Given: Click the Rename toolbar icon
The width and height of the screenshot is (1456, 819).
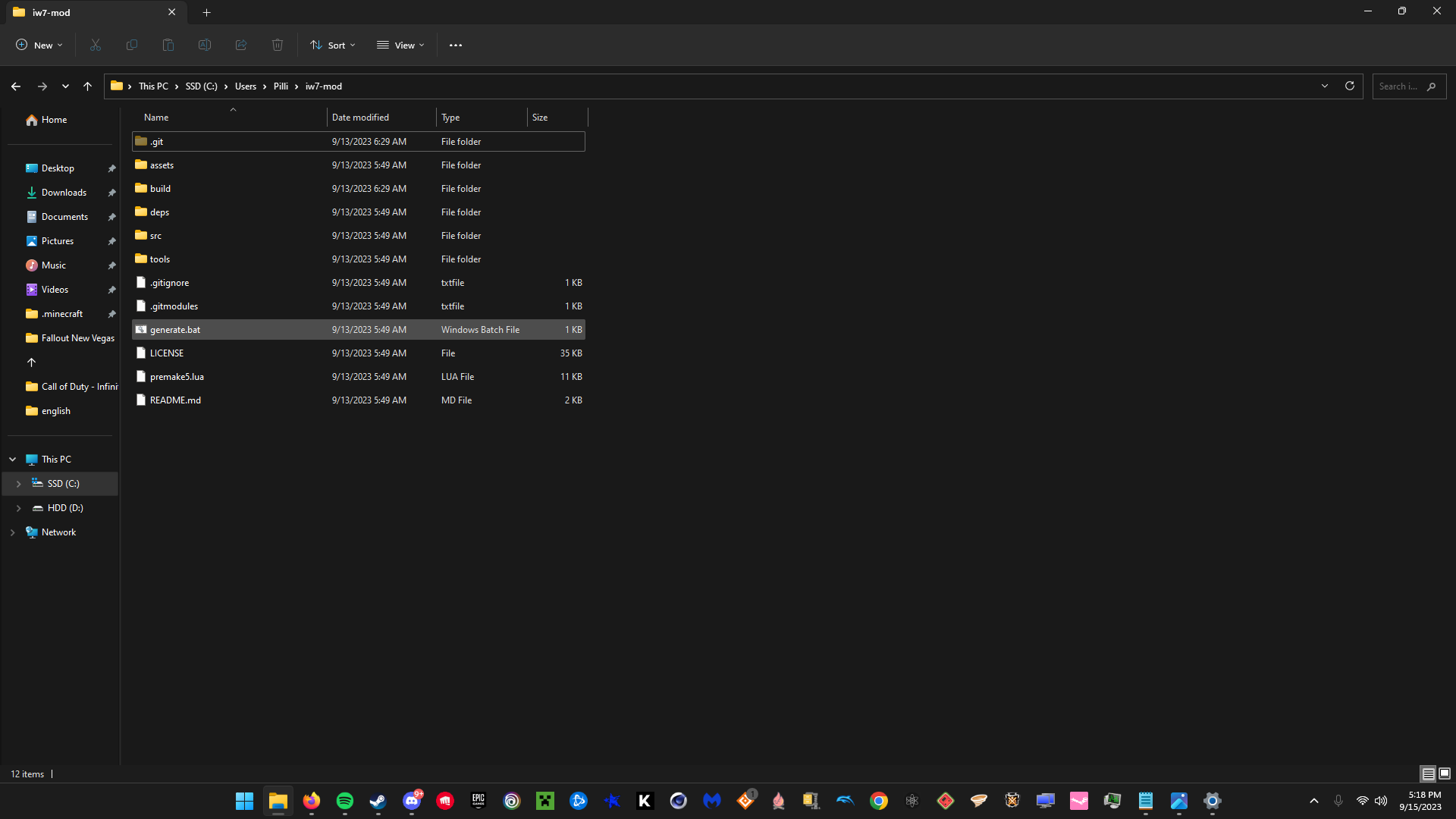Looking at the screenshot, I should pyautogui.click(x=205, y=45).
